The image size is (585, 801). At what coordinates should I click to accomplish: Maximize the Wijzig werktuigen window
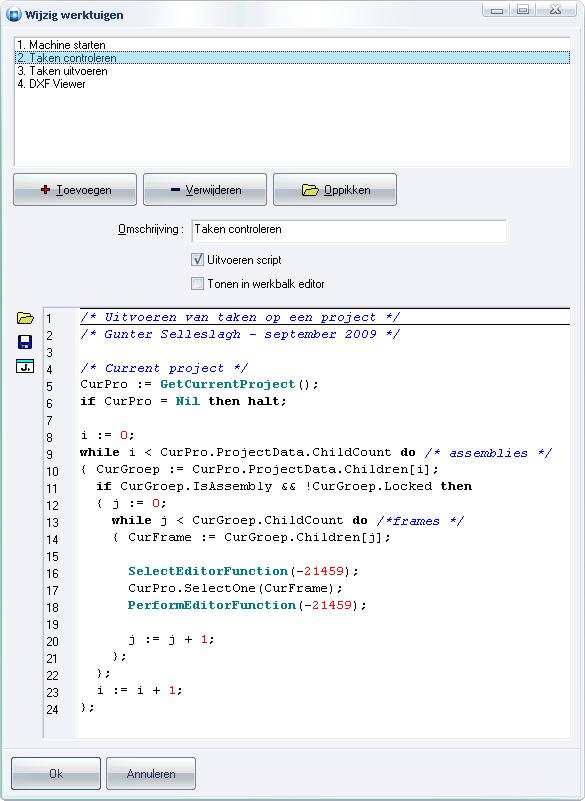(x=523, y=9)
